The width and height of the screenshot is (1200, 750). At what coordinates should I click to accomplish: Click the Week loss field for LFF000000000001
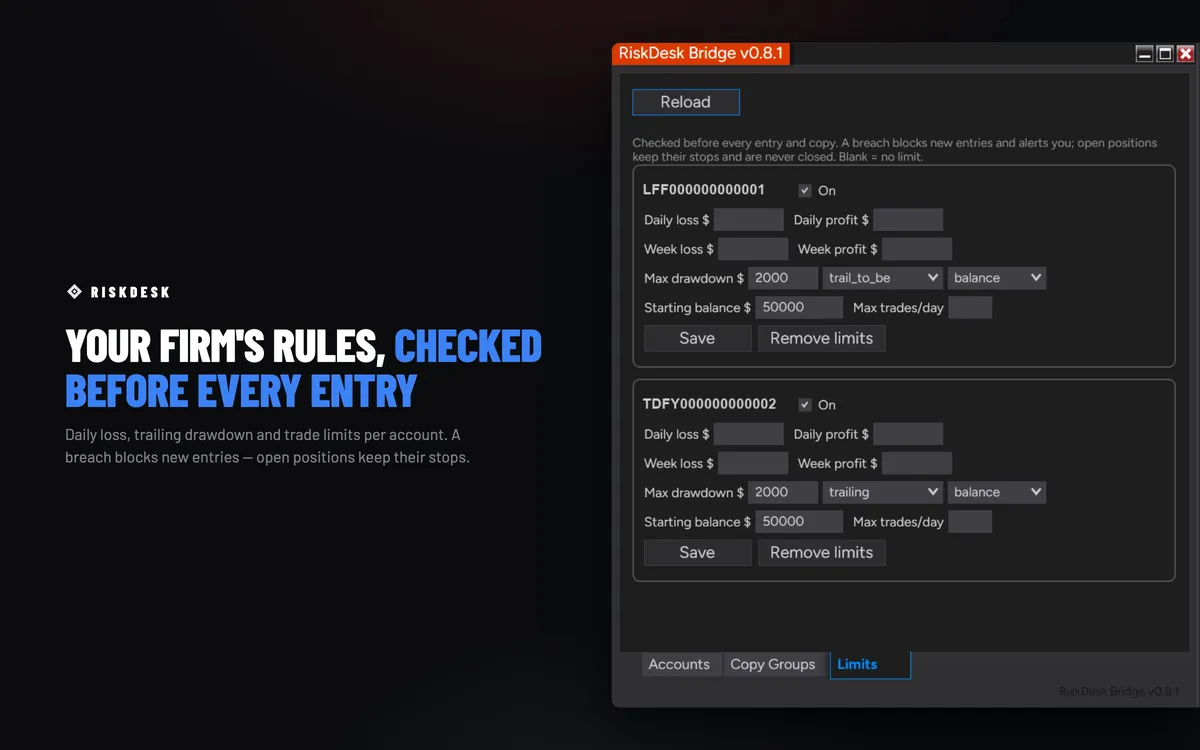point(753,249)
